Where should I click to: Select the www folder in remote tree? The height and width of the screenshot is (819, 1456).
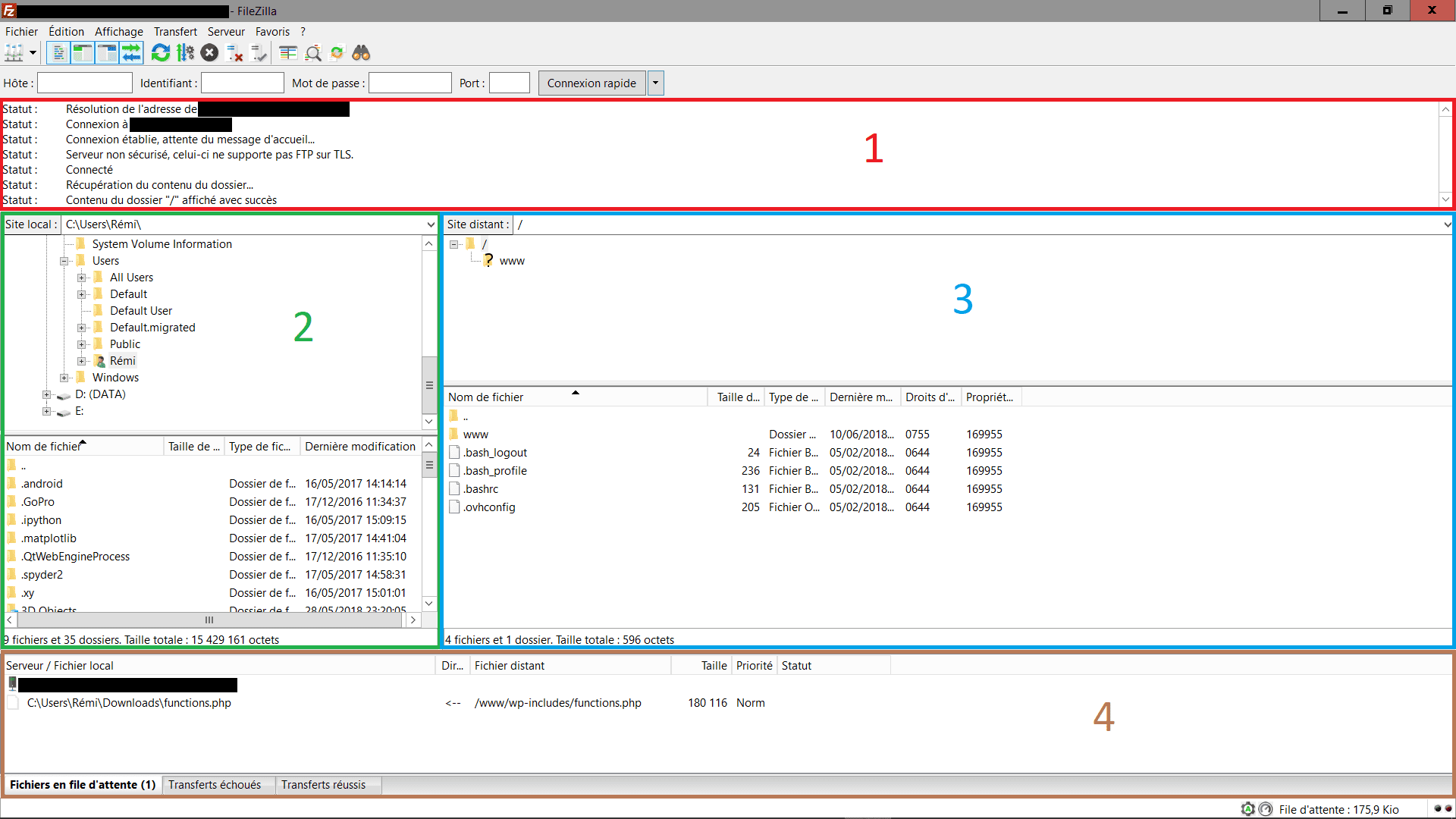512,261
